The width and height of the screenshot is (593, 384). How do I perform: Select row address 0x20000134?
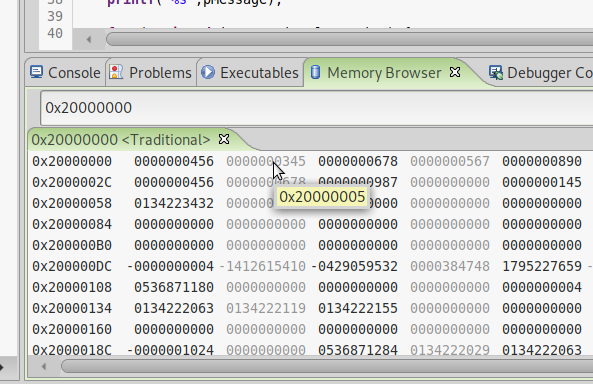coord(72,308)
